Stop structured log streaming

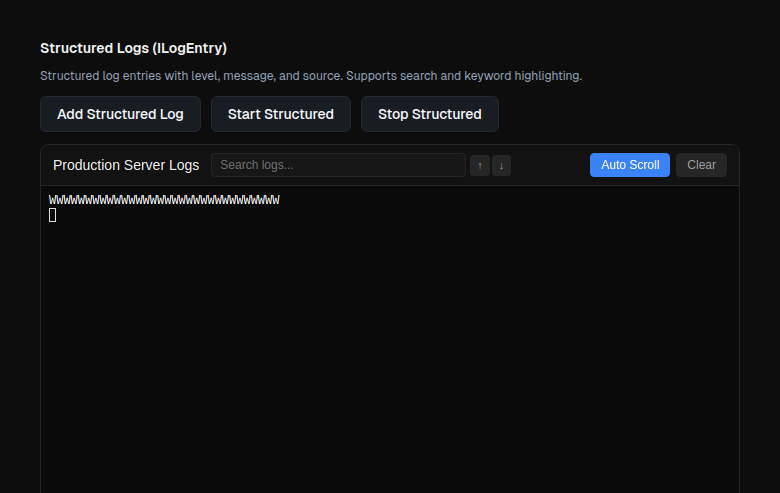click(x=429, y=114)
